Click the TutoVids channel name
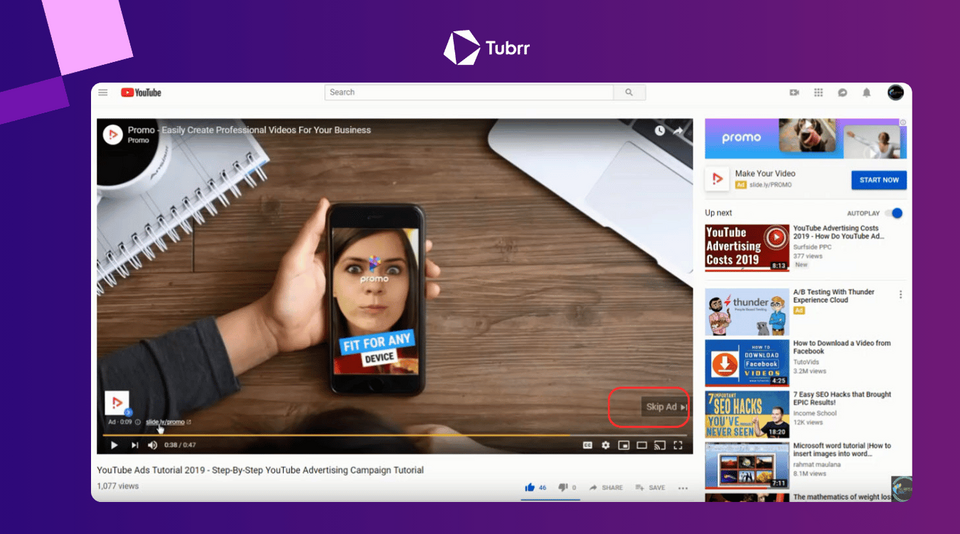This screenshot has height=534, width=960. [806, 362]
